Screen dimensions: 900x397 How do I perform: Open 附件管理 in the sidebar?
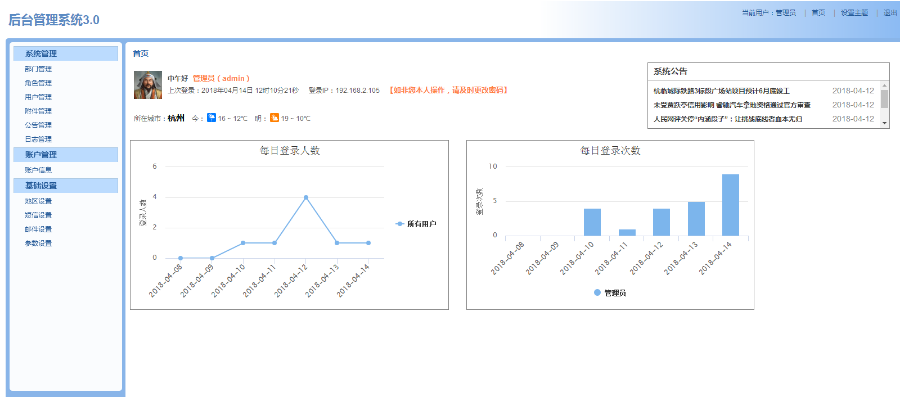[x=38, y=111]
